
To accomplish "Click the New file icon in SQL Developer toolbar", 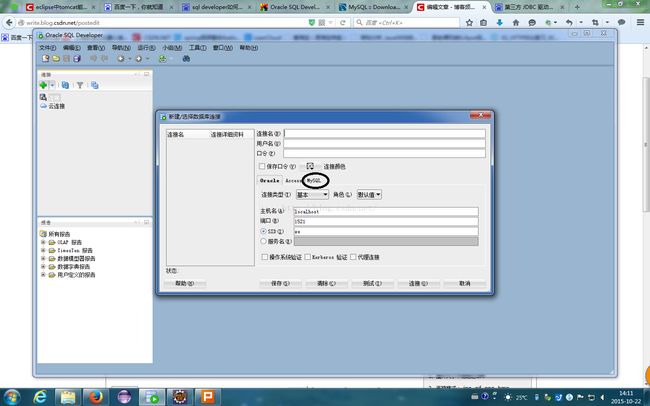I will [x=46, y=59].
